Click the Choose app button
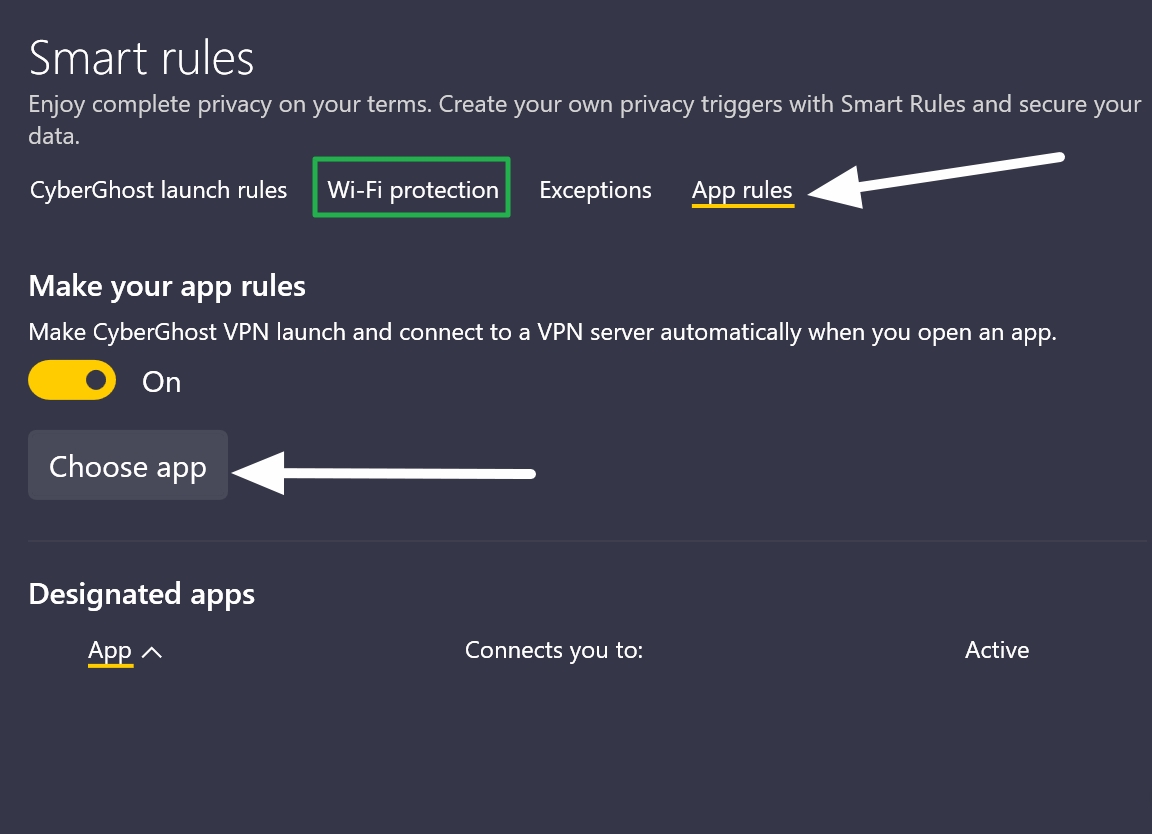Image resolution: width=1152 pixels, height=834 pixels. (x=127, y=466)
